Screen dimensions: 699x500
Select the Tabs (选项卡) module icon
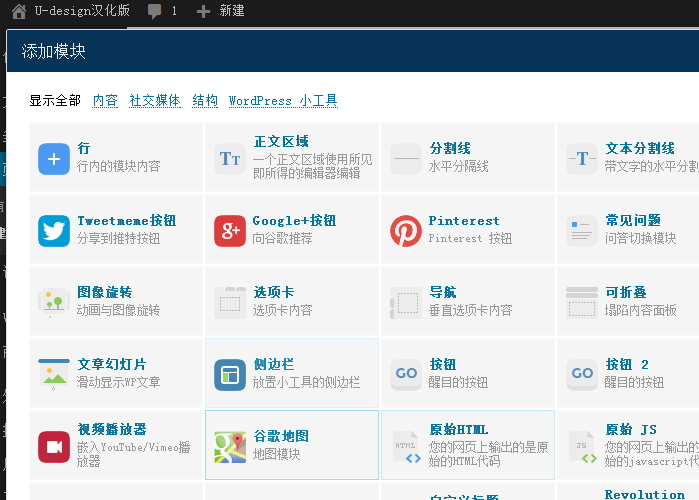pyautogui.click(x=230, y=303)
